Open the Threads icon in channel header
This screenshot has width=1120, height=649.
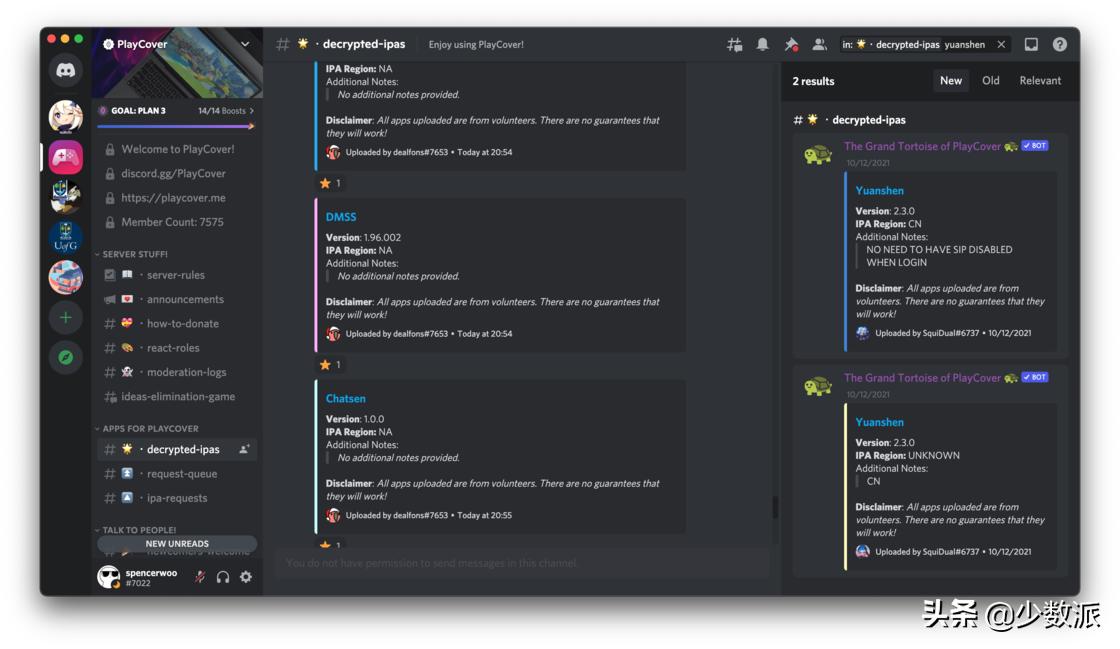click(735, 45)
